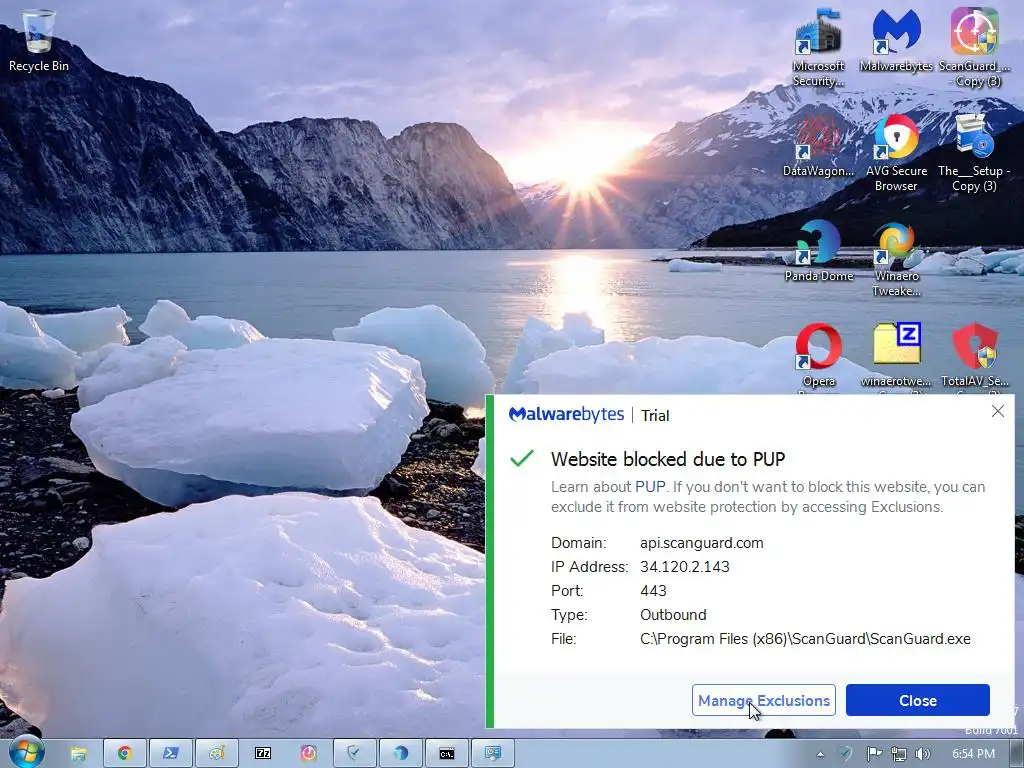The width and height of the screenshot is (1024, 768).
Task: Click the port value 443
Action: [653, 591]
